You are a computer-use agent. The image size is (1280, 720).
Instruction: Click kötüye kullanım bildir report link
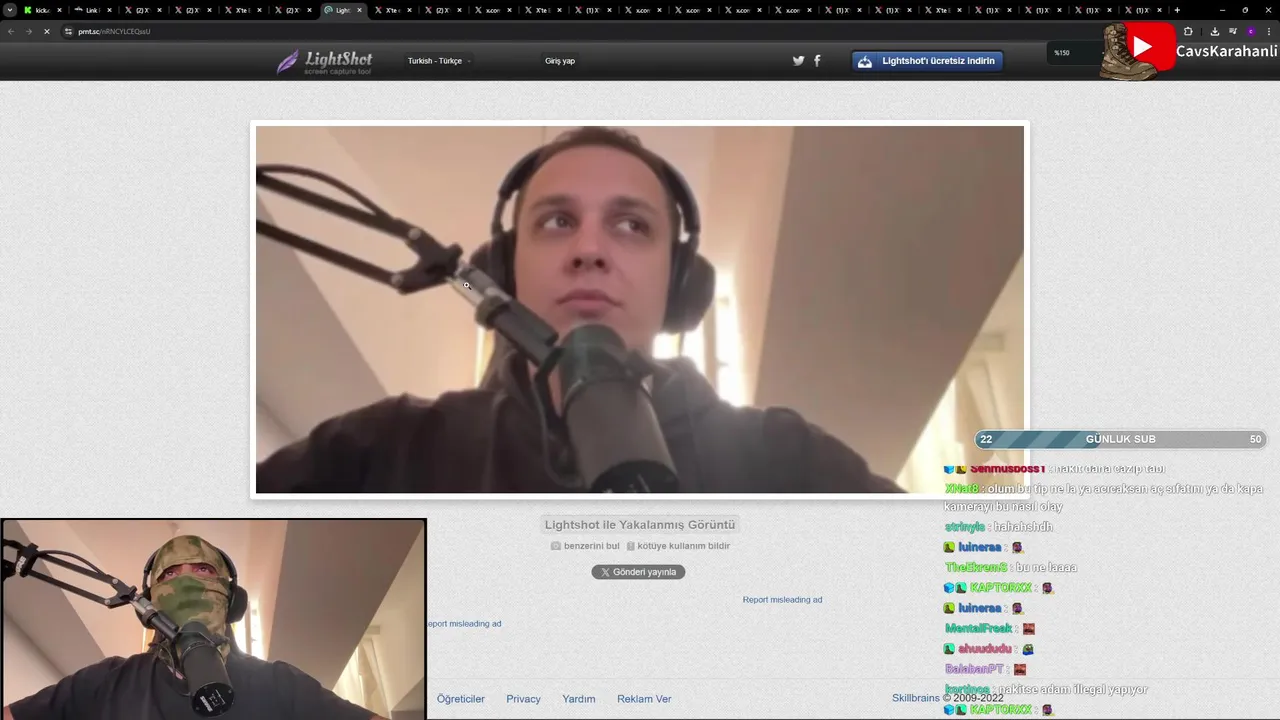point(678,546)
